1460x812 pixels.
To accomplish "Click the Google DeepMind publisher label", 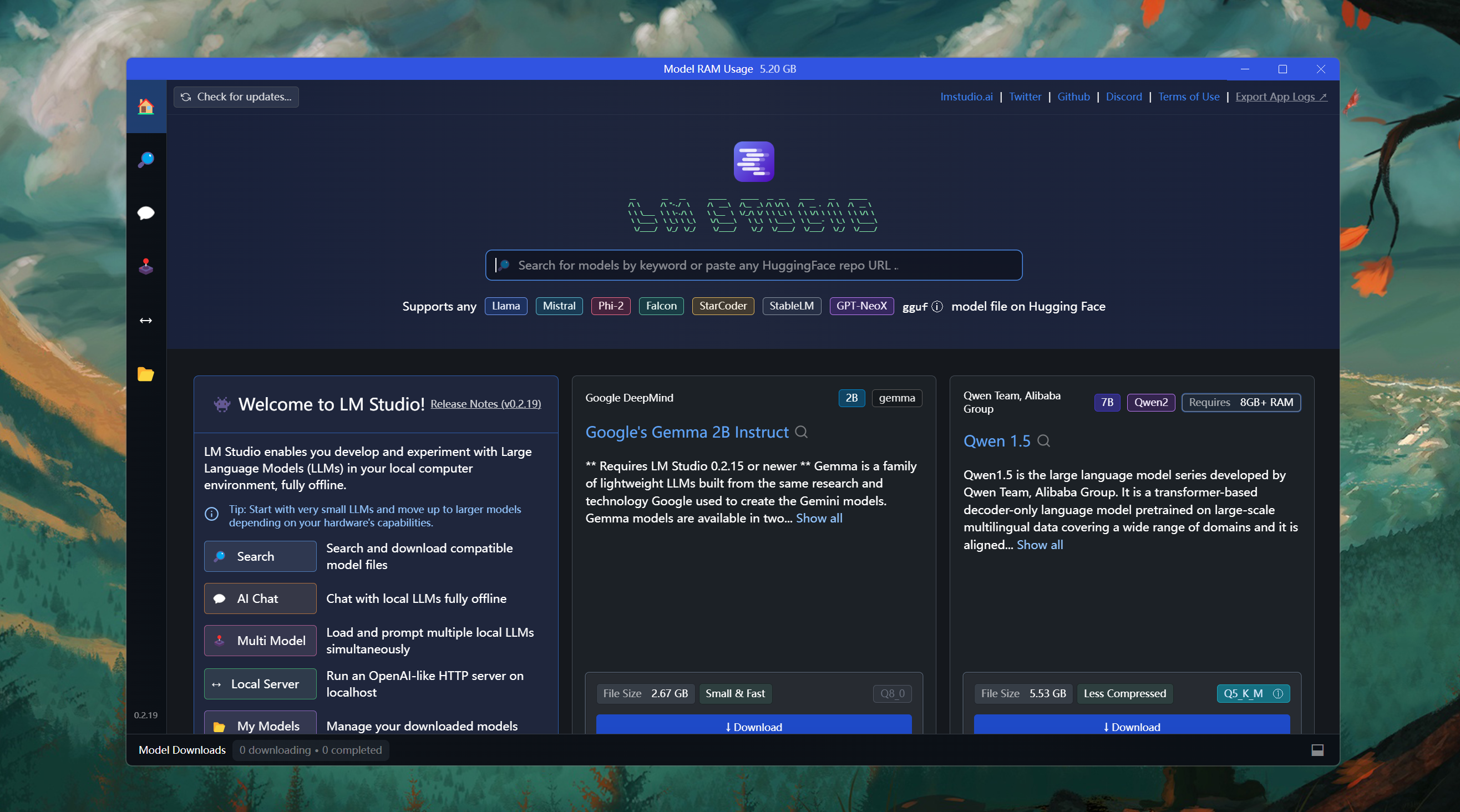I will point(629,398).
